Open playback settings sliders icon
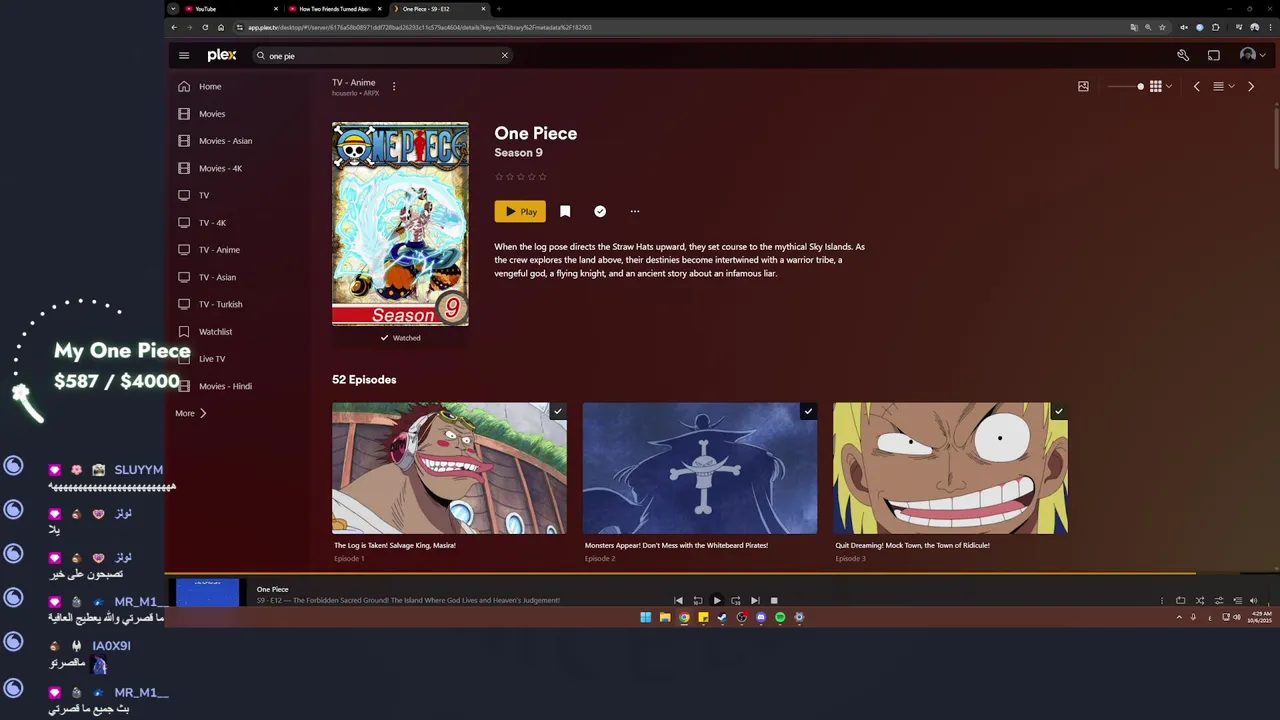 tap(1219, 601)
